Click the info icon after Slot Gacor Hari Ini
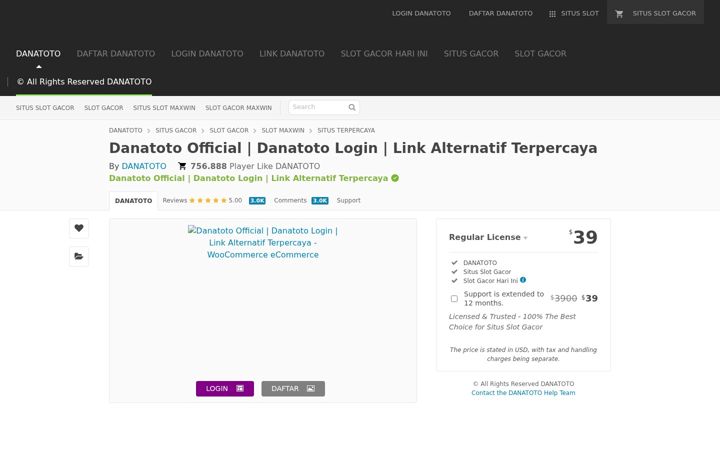Viewport: 720px width, 450px height. 523,280
